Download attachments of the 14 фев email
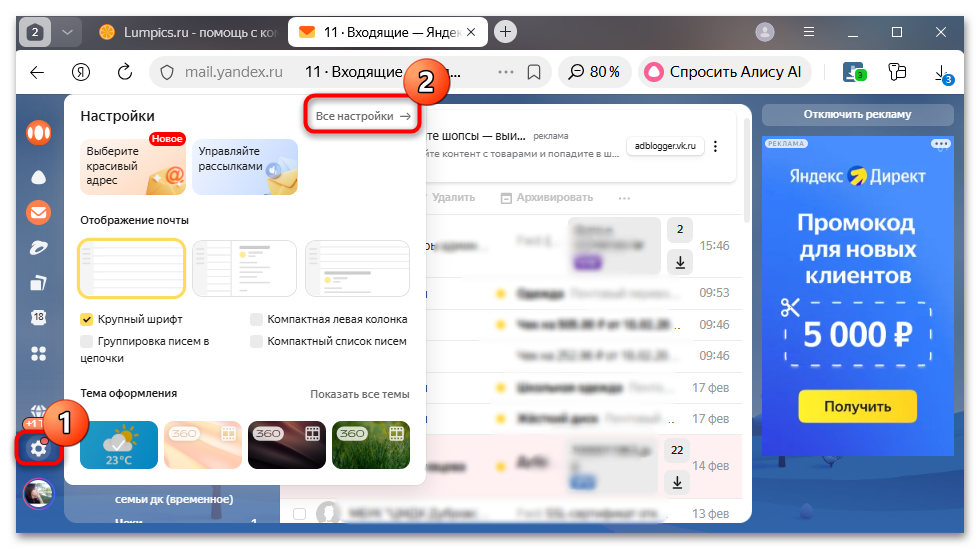This screenshot has height=549, width=980. [677, 482]
